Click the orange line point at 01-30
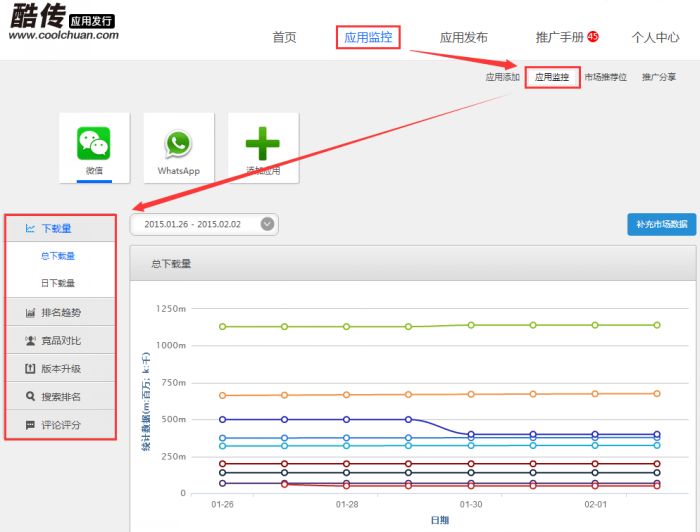Viewport: 700px width, 532px height. click(471, 394)
